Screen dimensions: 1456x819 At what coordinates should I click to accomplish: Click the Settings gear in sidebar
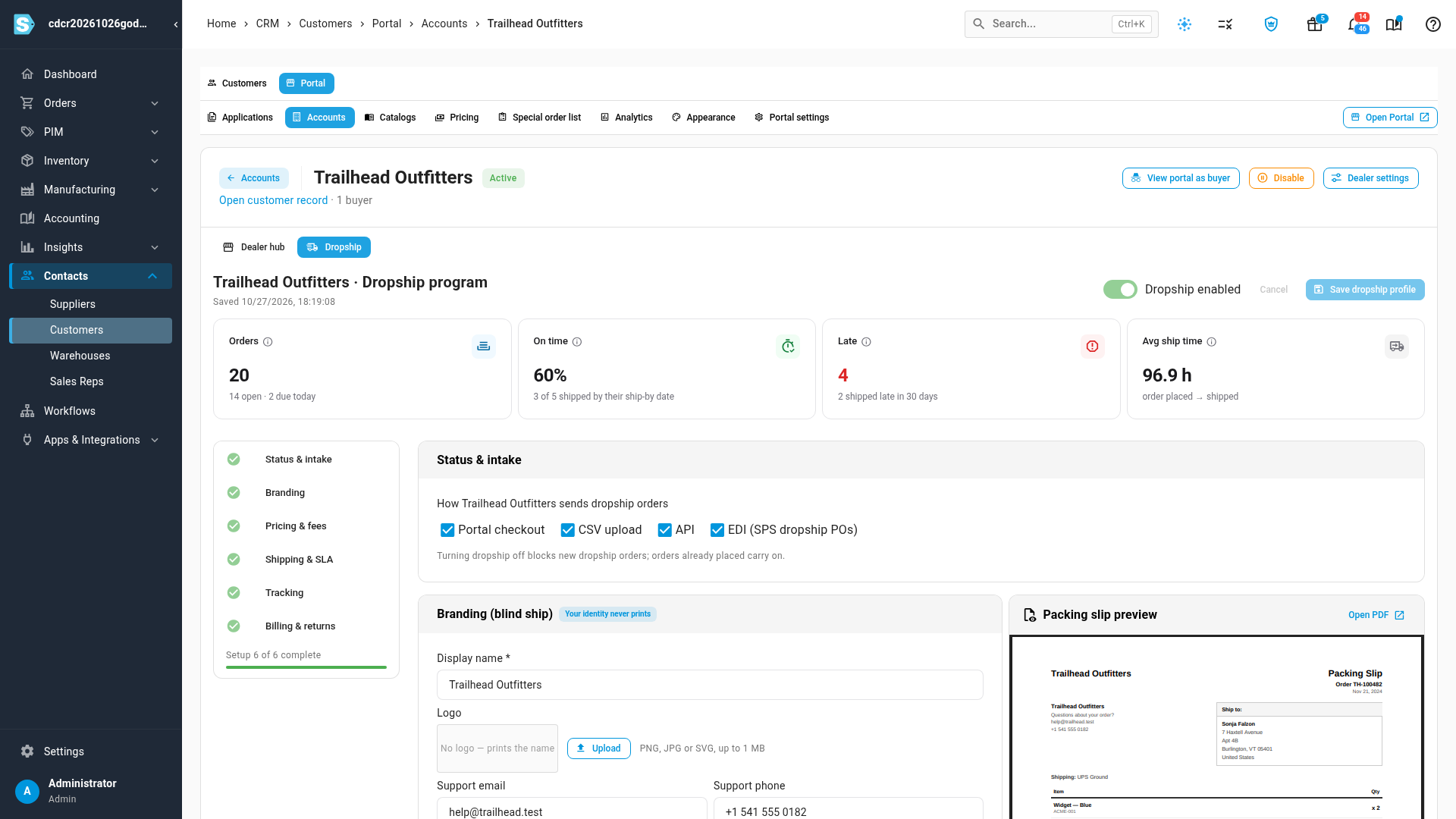[x=27, y=752]
